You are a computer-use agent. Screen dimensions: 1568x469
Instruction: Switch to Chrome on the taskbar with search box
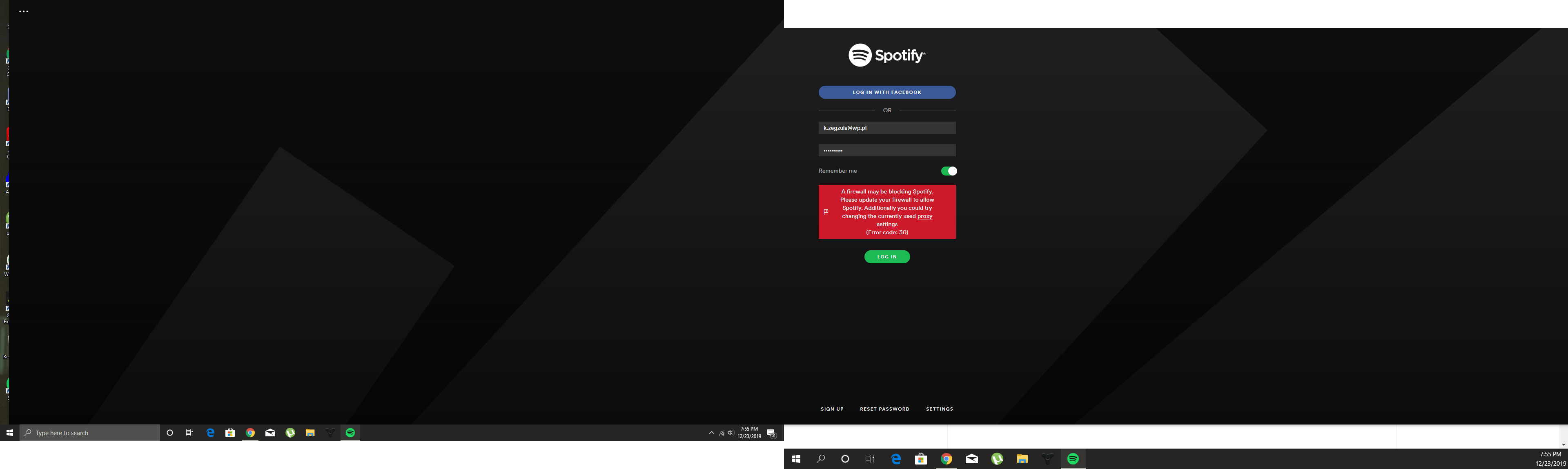pyautogui.click(x=250, y=433)
